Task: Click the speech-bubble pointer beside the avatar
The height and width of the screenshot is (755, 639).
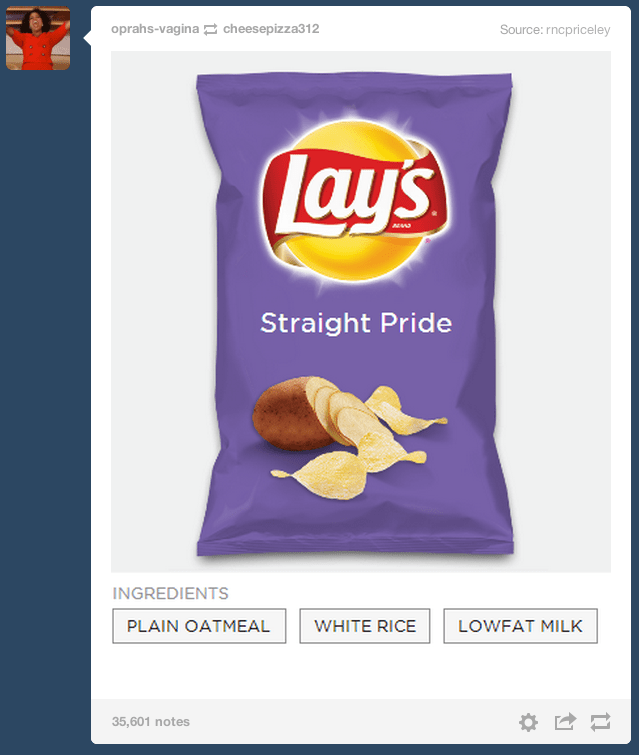Action: pos(87,37)
